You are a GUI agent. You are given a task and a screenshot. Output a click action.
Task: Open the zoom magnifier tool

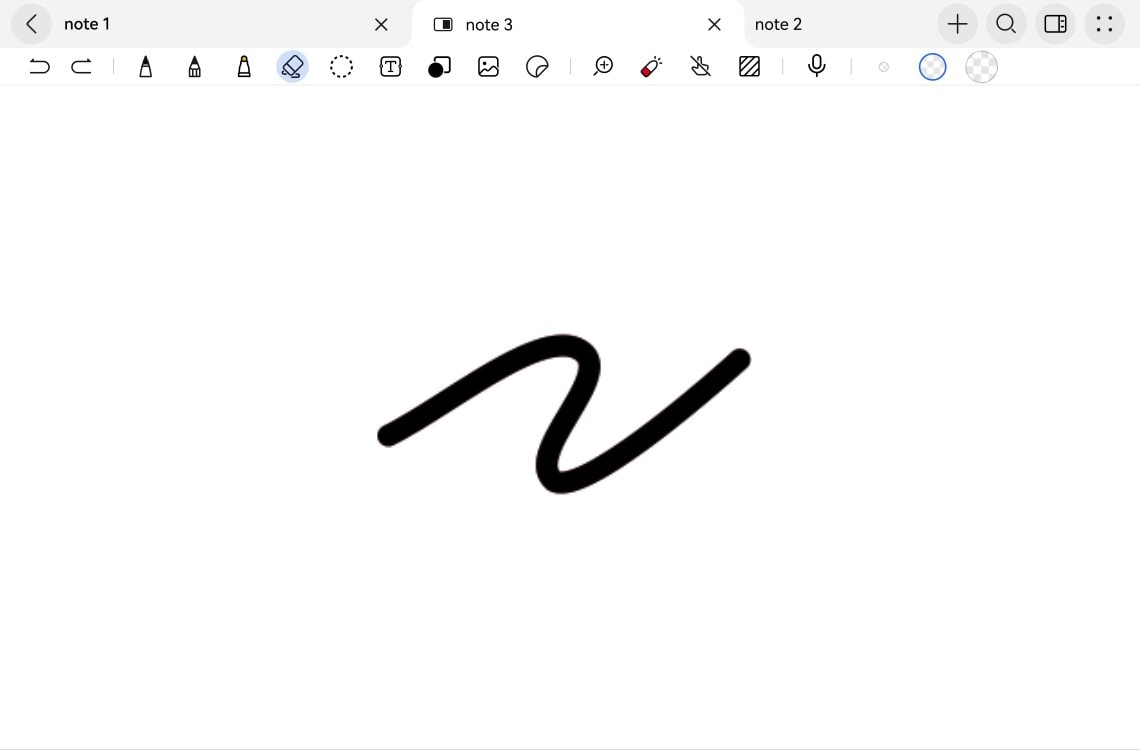point(603,67)
